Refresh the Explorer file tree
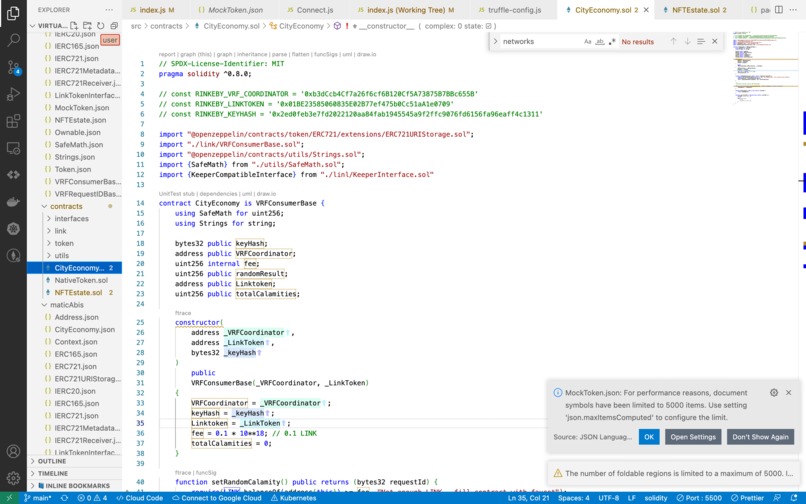 click(x=101, y=25)
